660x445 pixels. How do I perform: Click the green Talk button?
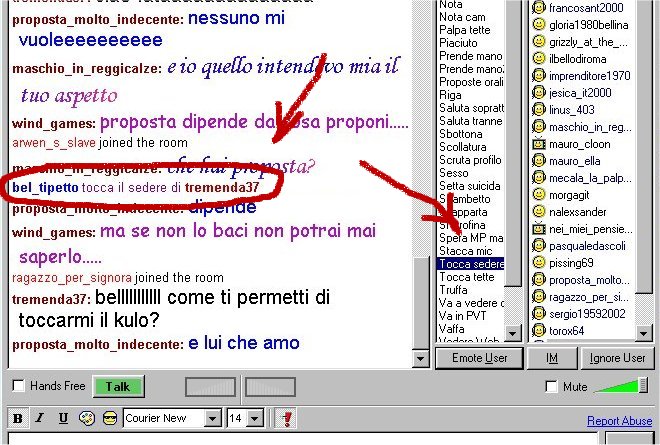[118, 386]
